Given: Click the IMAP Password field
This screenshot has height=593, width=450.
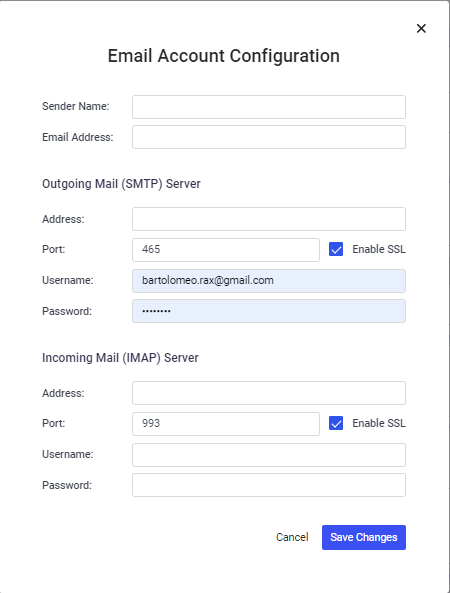Looking at the screenshot, I should click(x=269, y=485).
